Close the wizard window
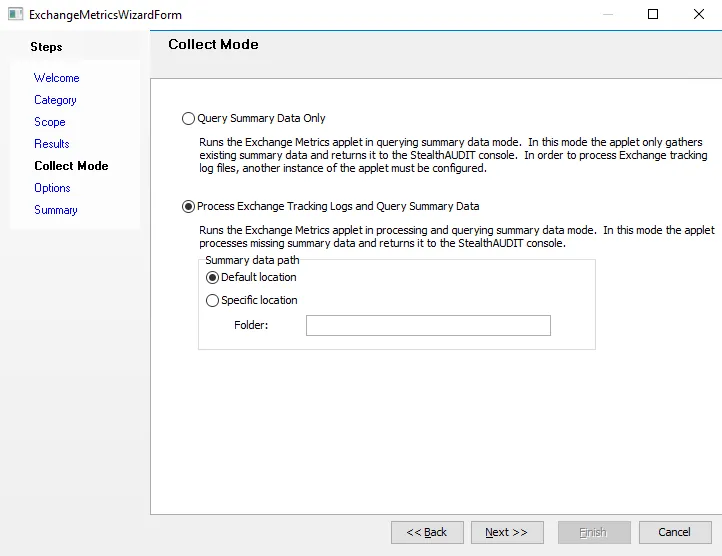 click(699, 14)
